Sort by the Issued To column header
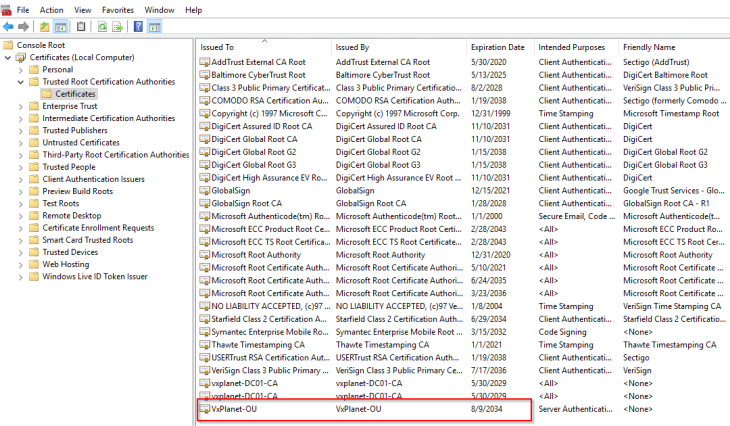This screenshot has height=426, width=730. pyautogui.click(x=217, y=47)
